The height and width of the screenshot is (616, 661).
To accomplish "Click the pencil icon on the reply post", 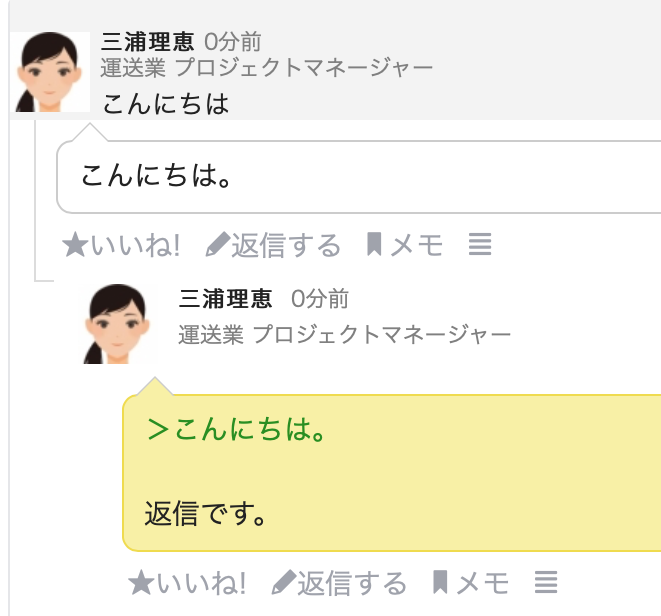I will pyautogui.click(x=284, y=583).
